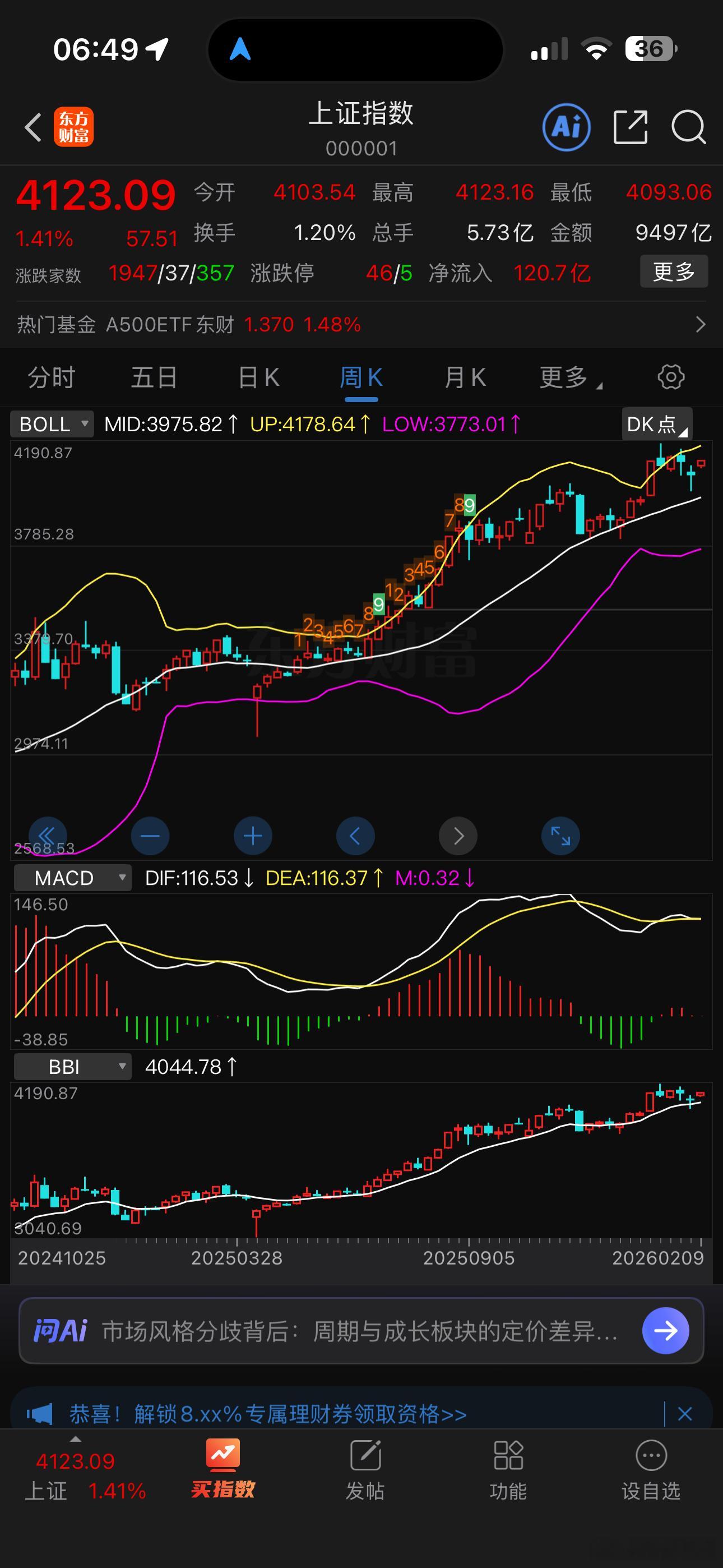This screenshot has height=1568, width=723.
Task: Tap the 更多 quote details button
Action: 674,271
